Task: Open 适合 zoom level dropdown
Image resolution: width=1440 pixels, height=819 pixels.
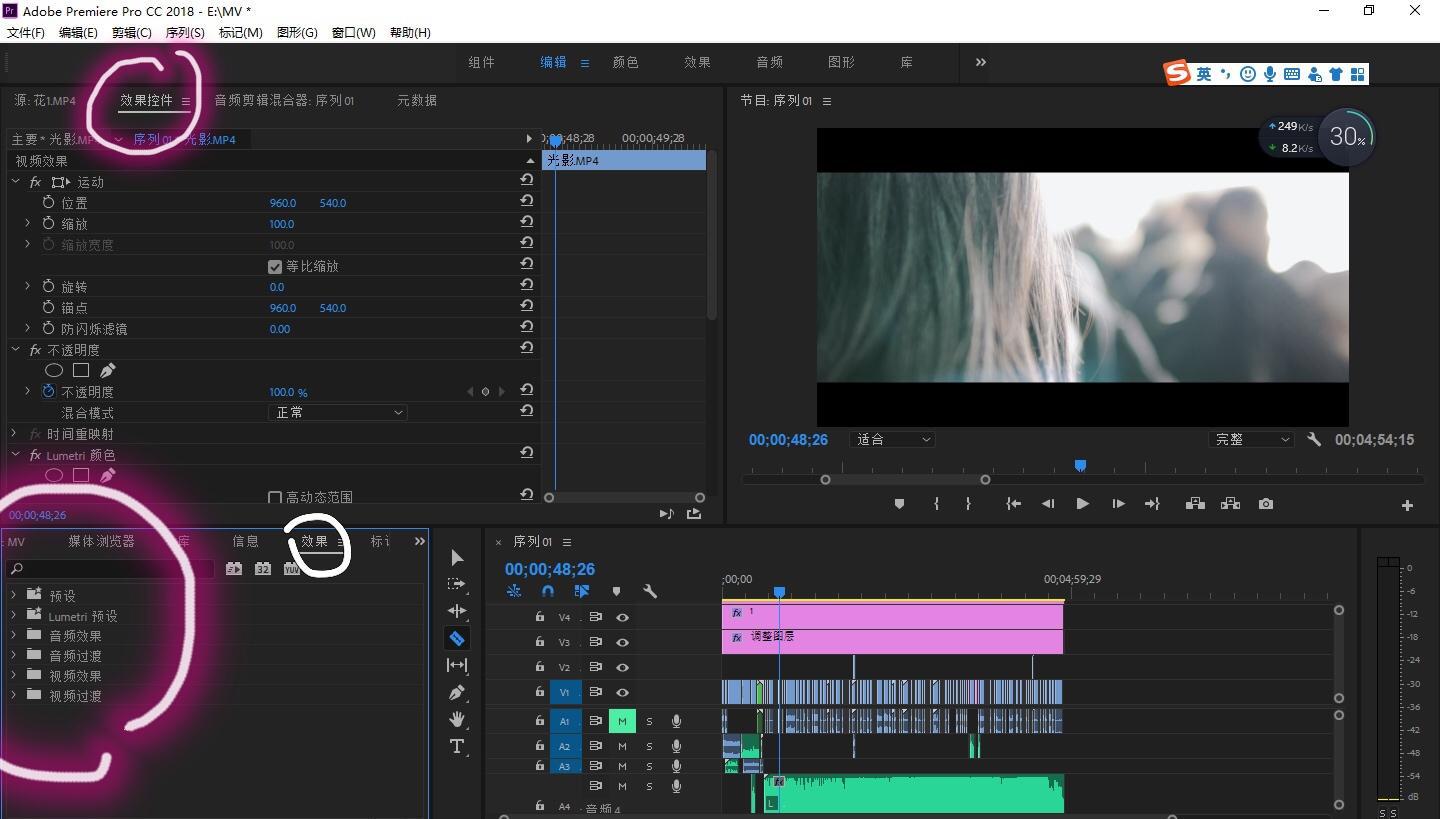Action: (x=892, y=439)
